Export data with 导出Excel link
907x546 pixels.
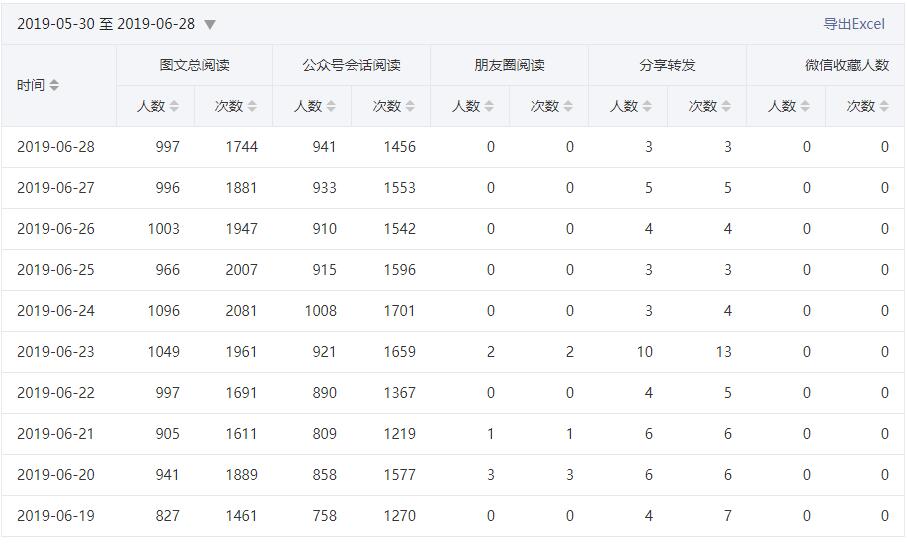pyautogui.click(x=854, y=24)
